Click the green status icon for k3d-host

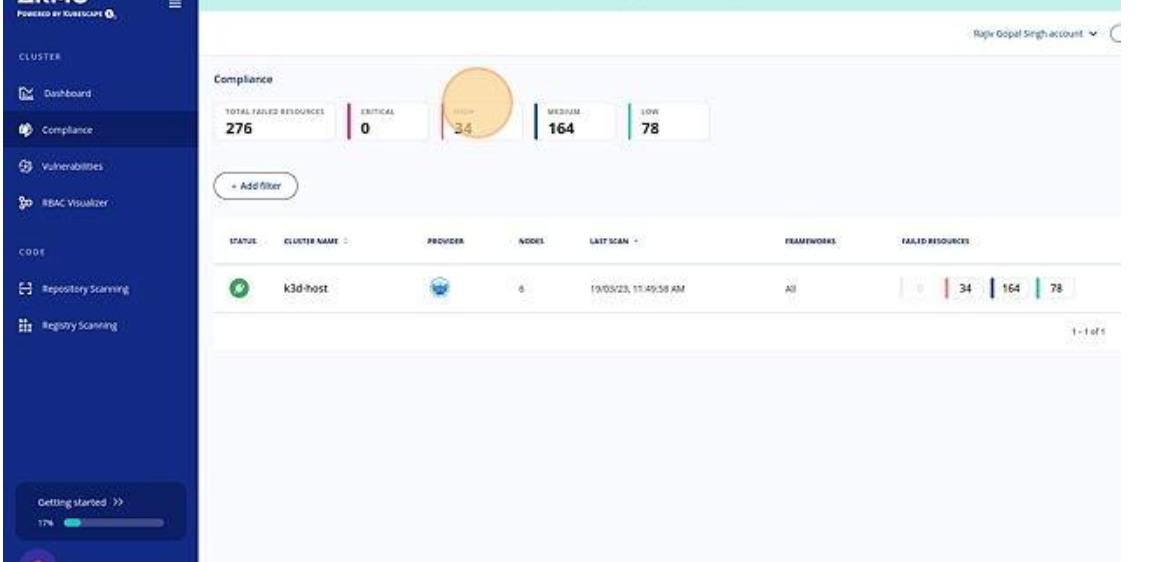[x=241, y=289]
